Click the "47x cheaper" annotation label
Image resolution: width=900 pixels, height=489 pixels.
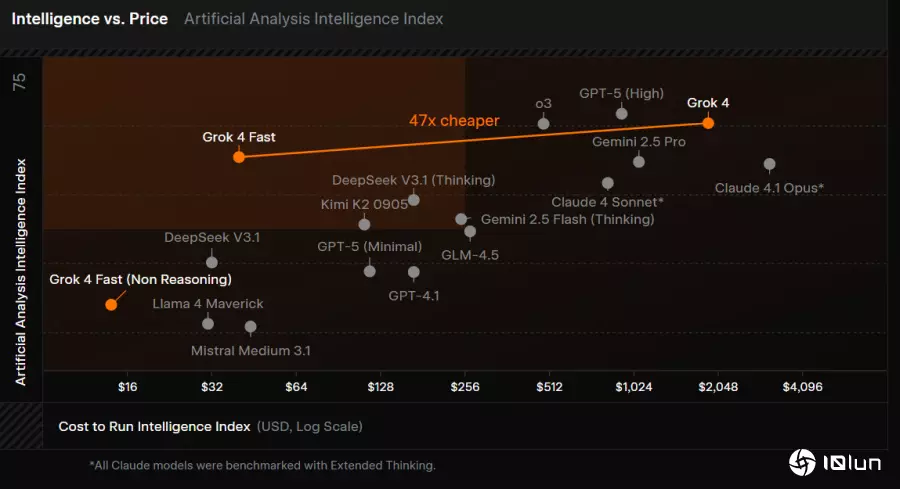454,121
